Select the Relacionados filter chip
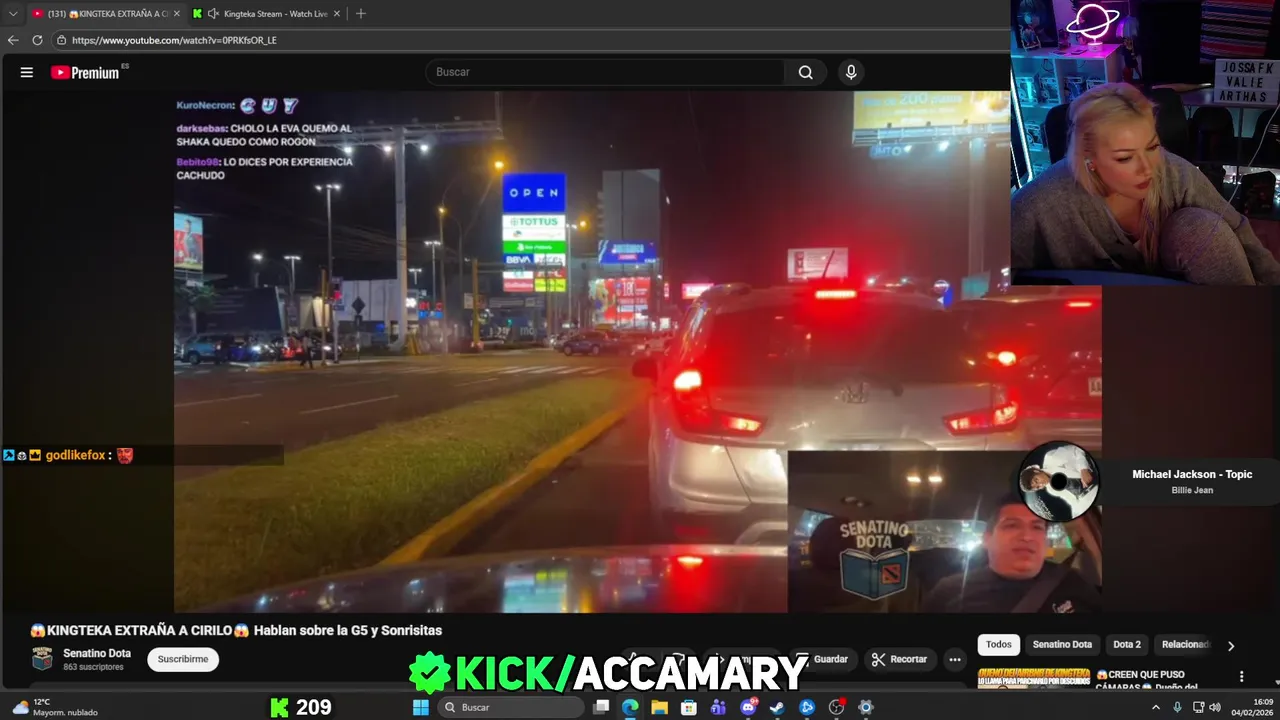The image size is (1280, 720). pos(1186,645)
